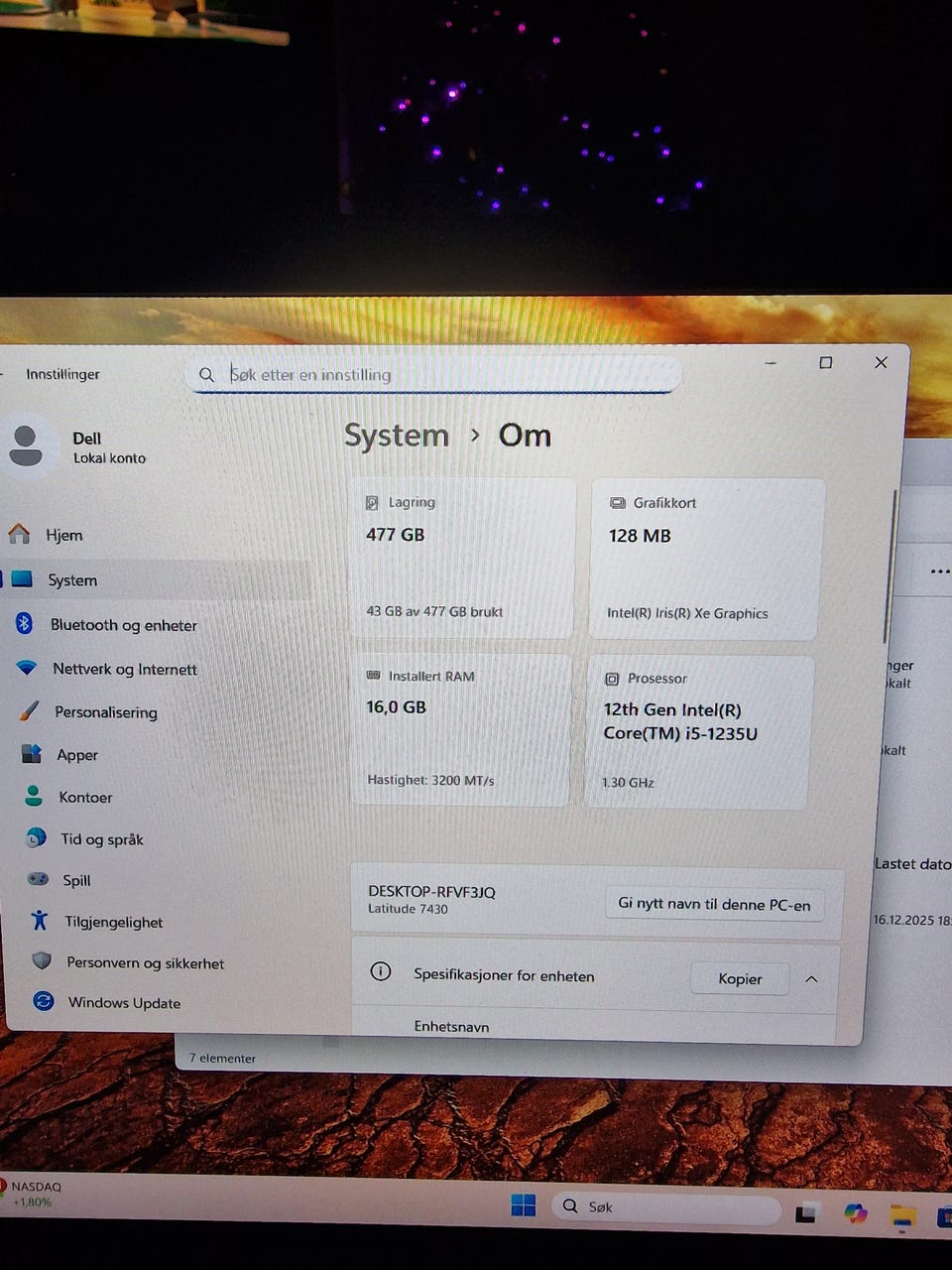Open the NASDAQ widget on taskbar
The image size is (952, 1270).
click(32, 1194)
